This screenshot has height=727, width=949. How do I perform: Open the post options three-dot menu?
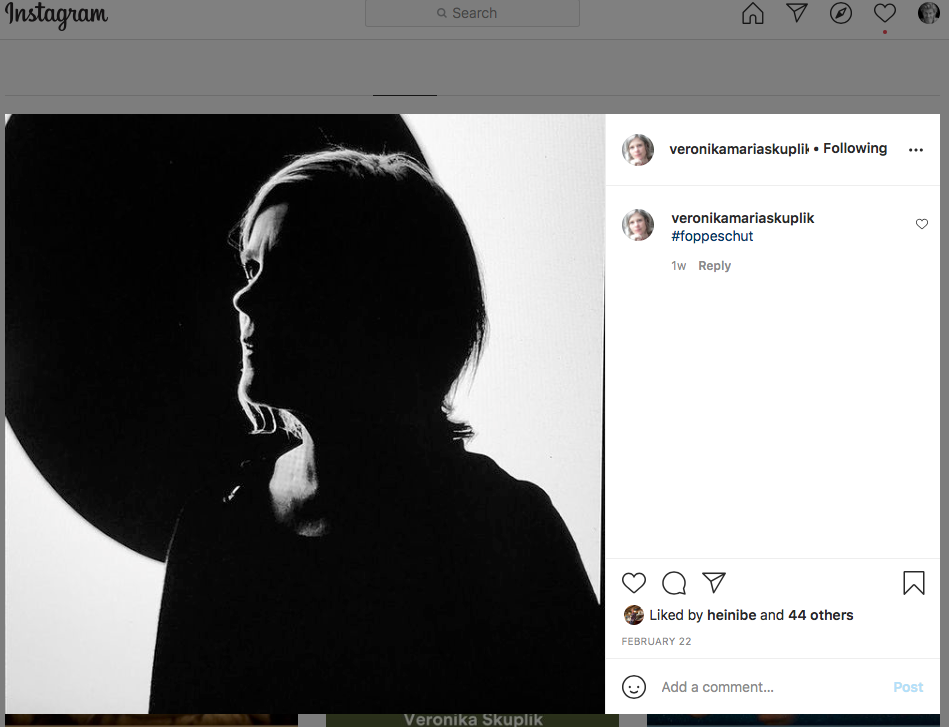coord(916,150)
